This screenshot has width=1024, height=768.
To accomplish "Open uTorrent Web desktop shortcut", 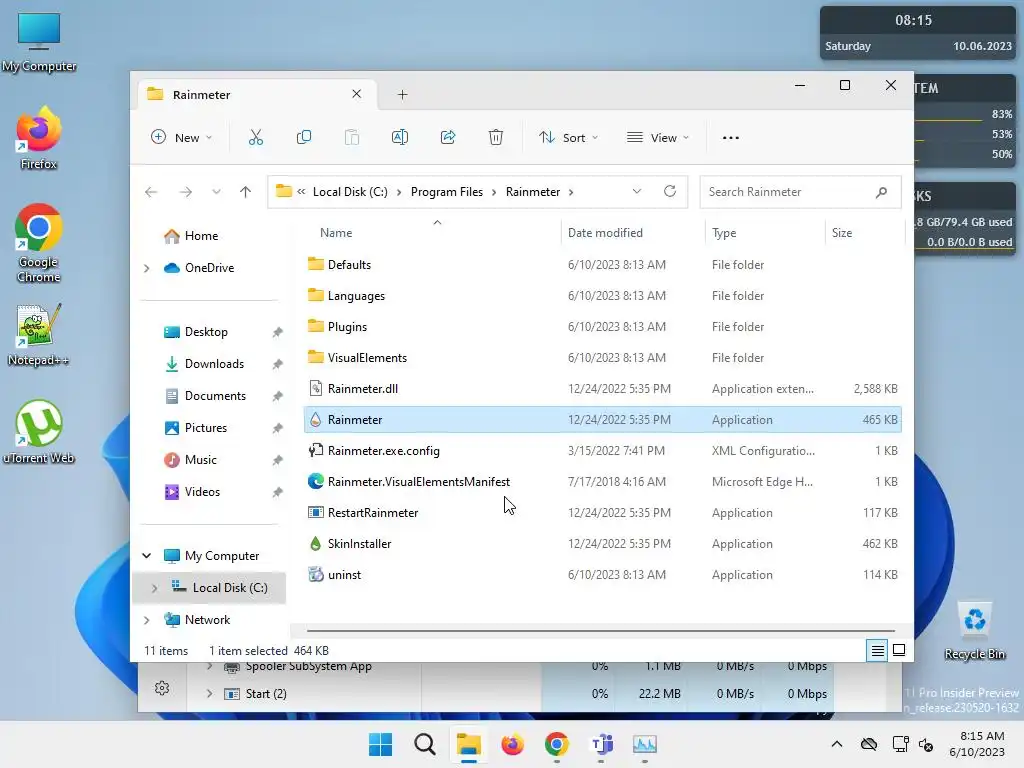I will pyautogui.click(x=39, y=432).
